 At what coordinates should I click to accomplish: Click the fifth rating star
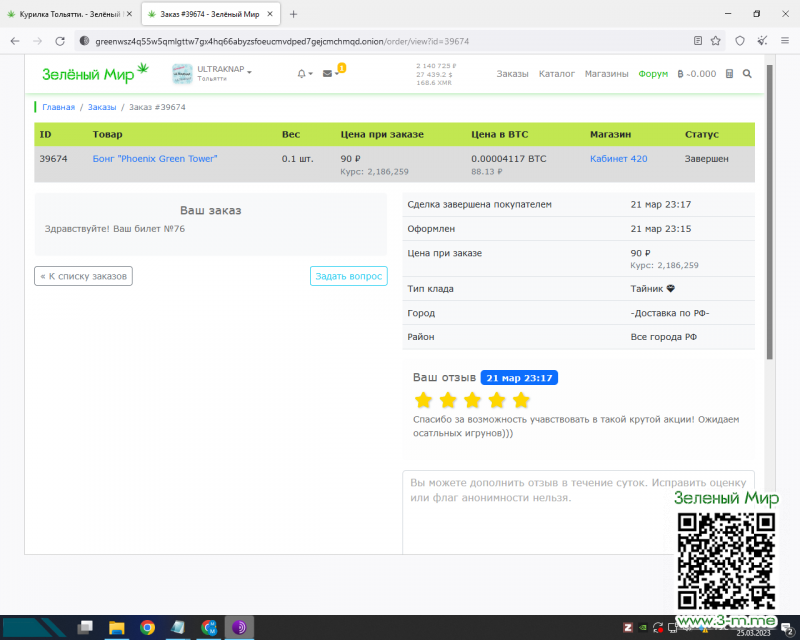521,400
